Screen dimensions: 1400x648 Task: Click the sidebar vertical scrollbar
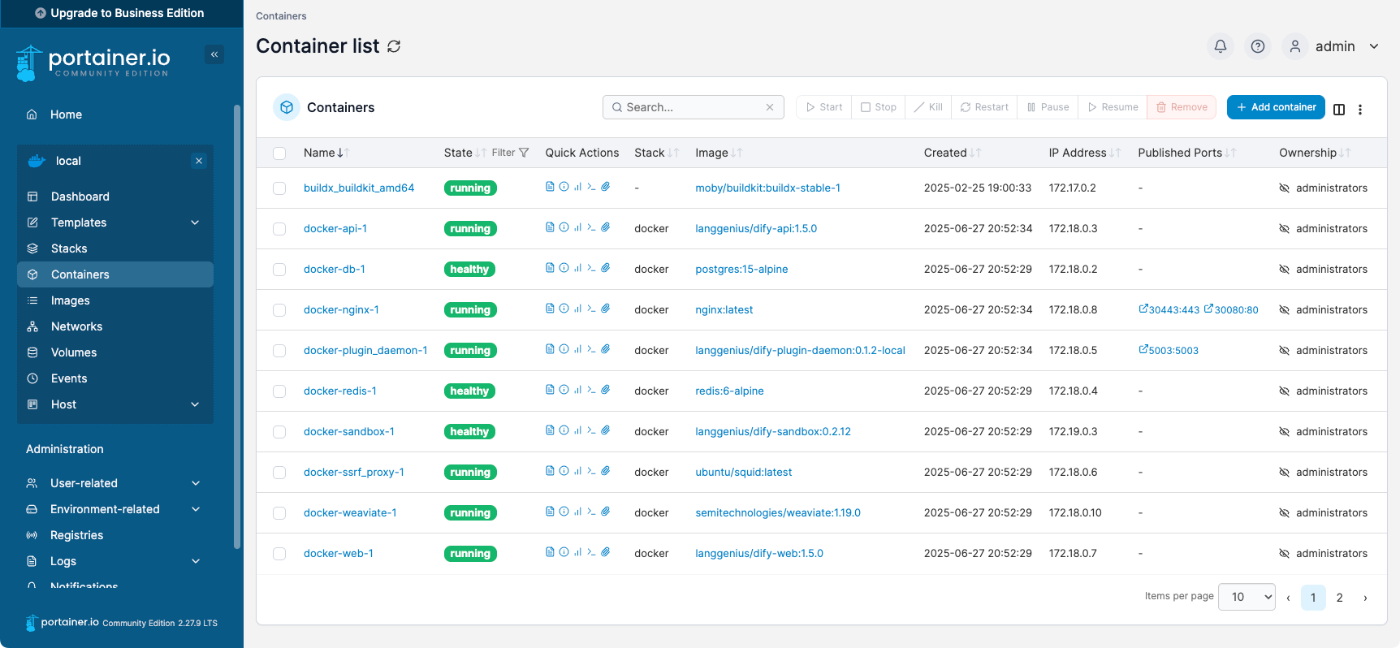click(237, 325)
